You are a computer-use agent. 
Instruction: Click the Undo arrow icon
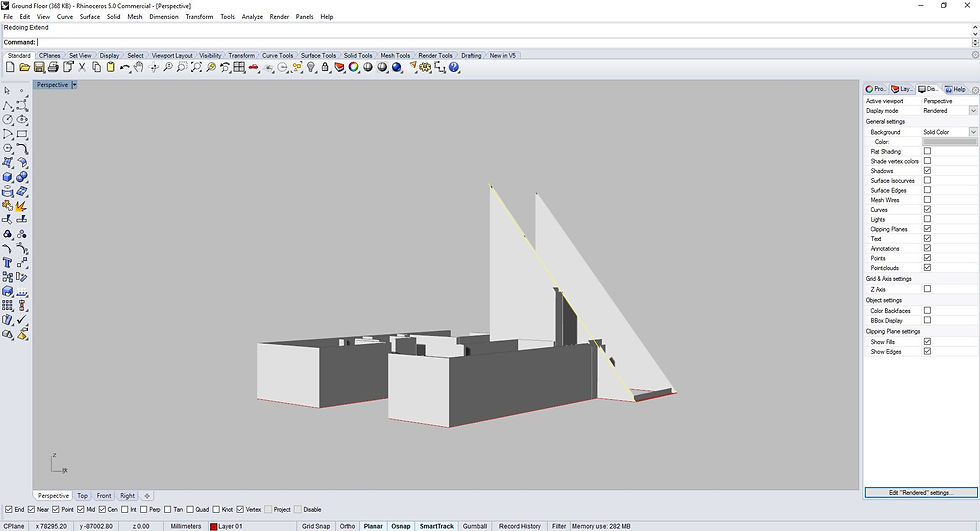125,67
